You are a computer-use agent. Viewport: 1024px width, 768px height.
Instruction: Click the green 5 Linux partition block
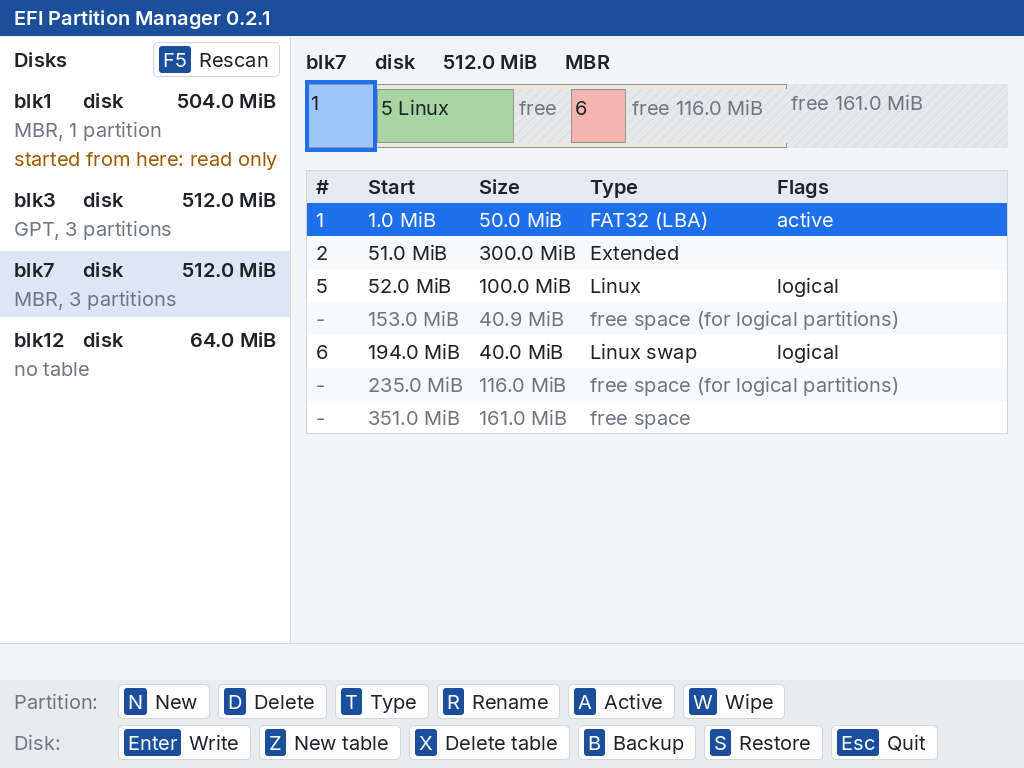click(x=445, y=116)
